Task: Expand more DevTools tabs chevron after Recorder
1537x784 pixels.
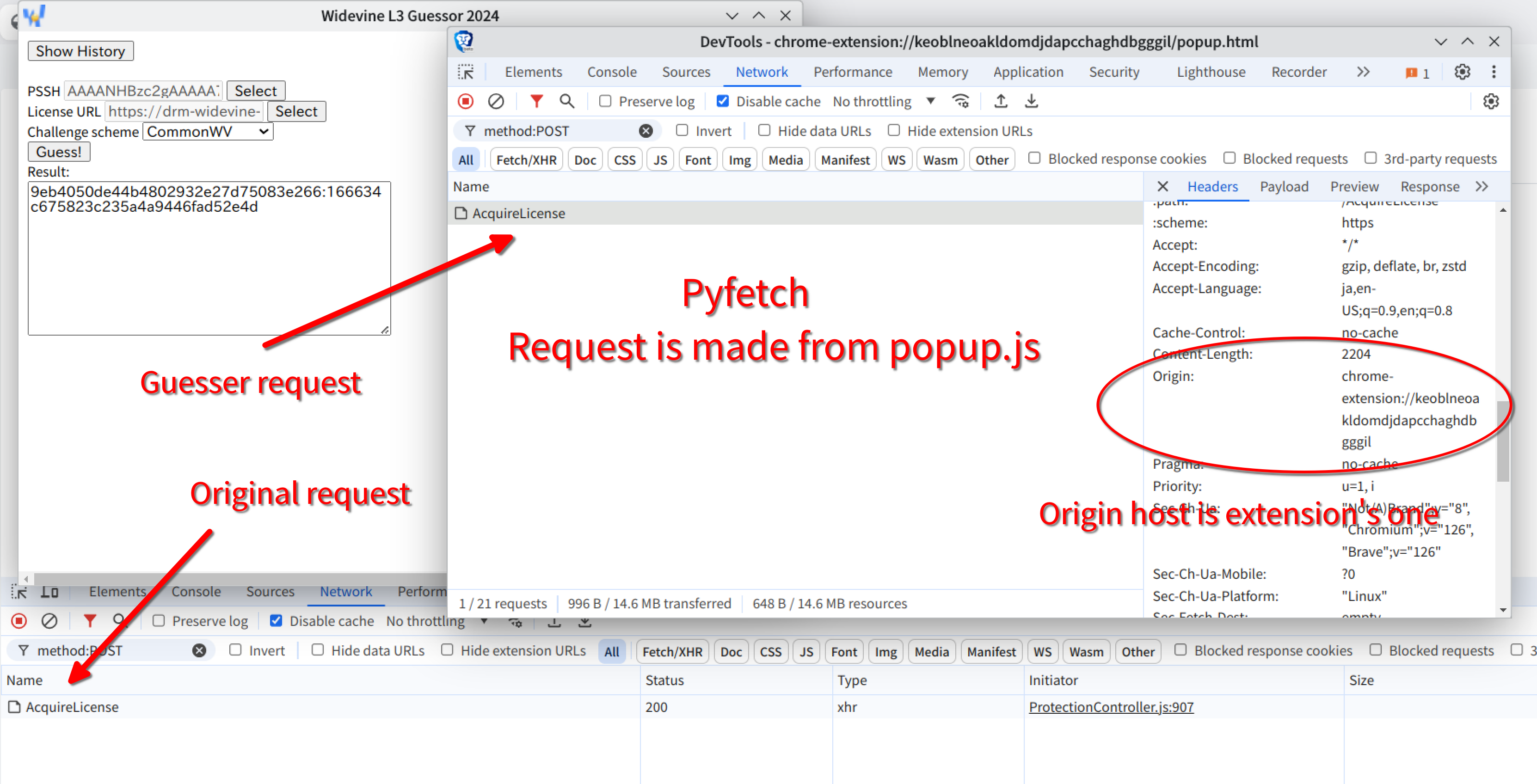Action: (x=1363, y=72)
